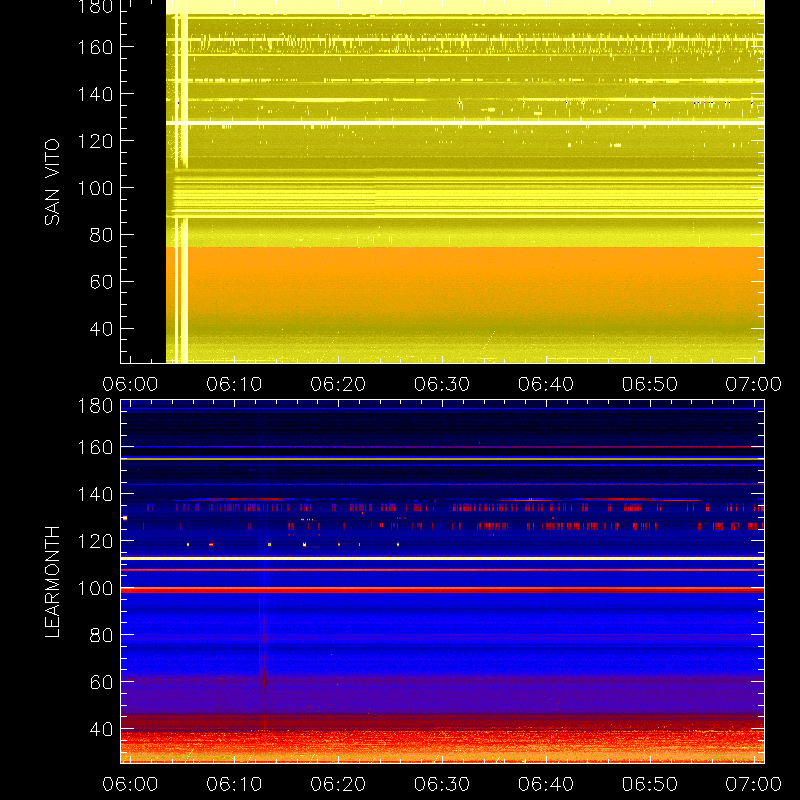Click the 06:10 time label below San Vito plot
This screenshot has width=800, height=800.
pyautogui.click(x=234, y=384)
